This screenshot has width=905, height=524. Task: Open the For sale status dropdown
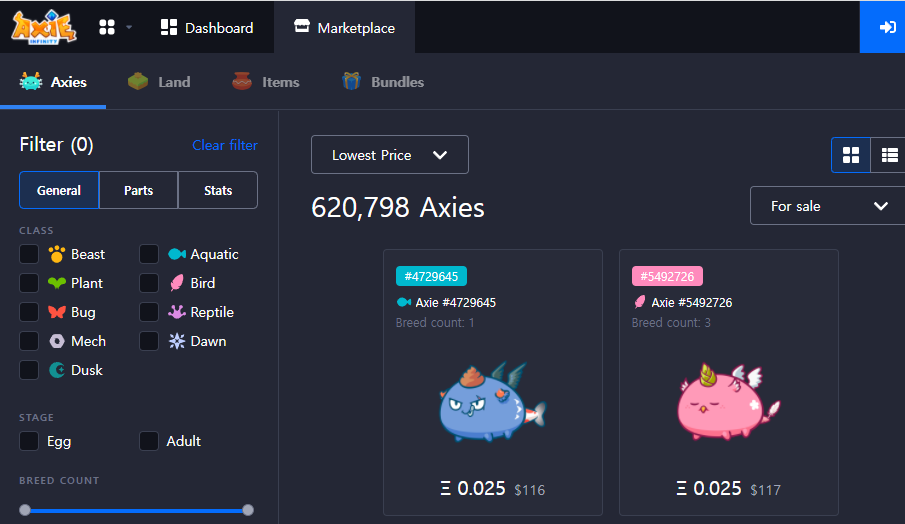tap(828, 206)
